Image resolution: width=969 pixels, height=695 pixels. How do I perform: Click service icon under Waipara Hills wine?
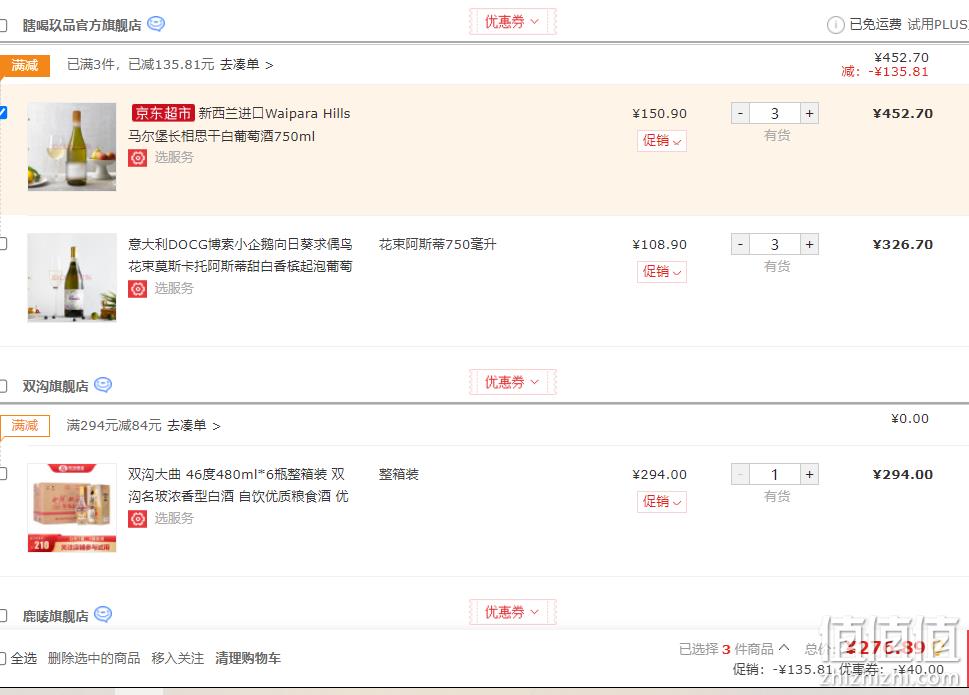pyautogui.click(x=137, y=158)
